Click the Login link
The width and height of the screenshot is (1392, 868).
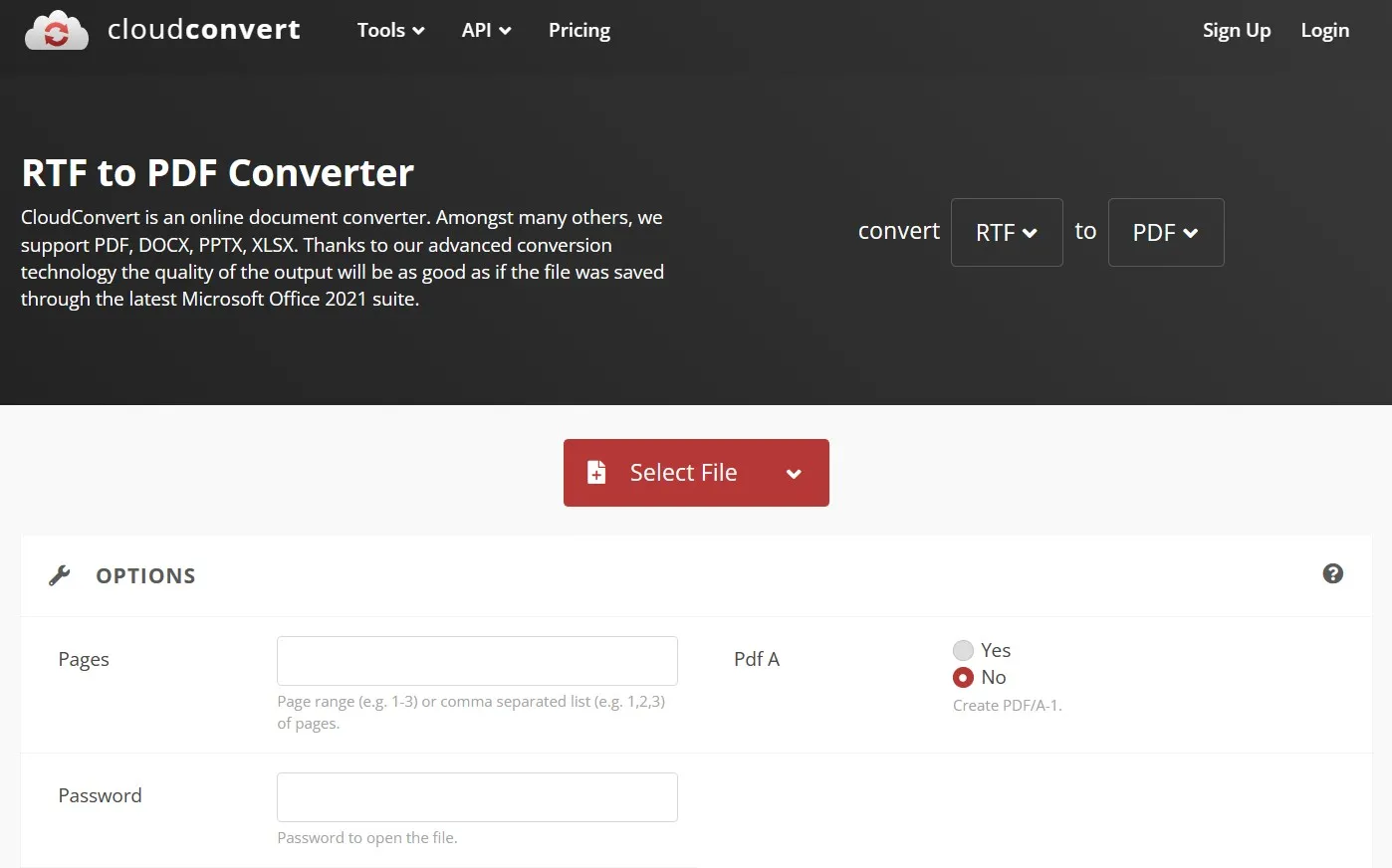tap(1324, 30)
